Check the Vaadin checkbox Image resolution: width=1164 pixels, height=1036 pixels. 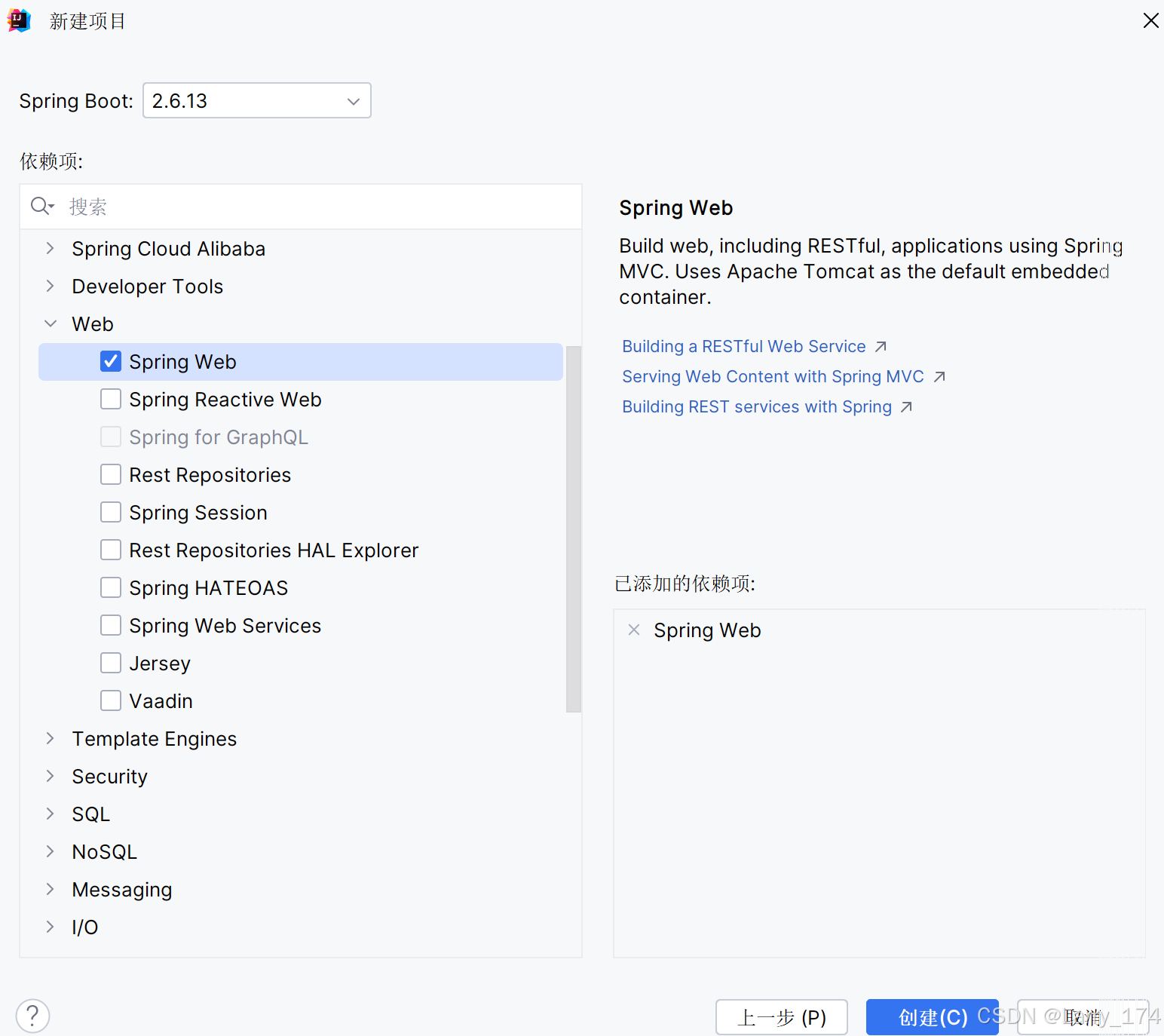tap(111, 700)
